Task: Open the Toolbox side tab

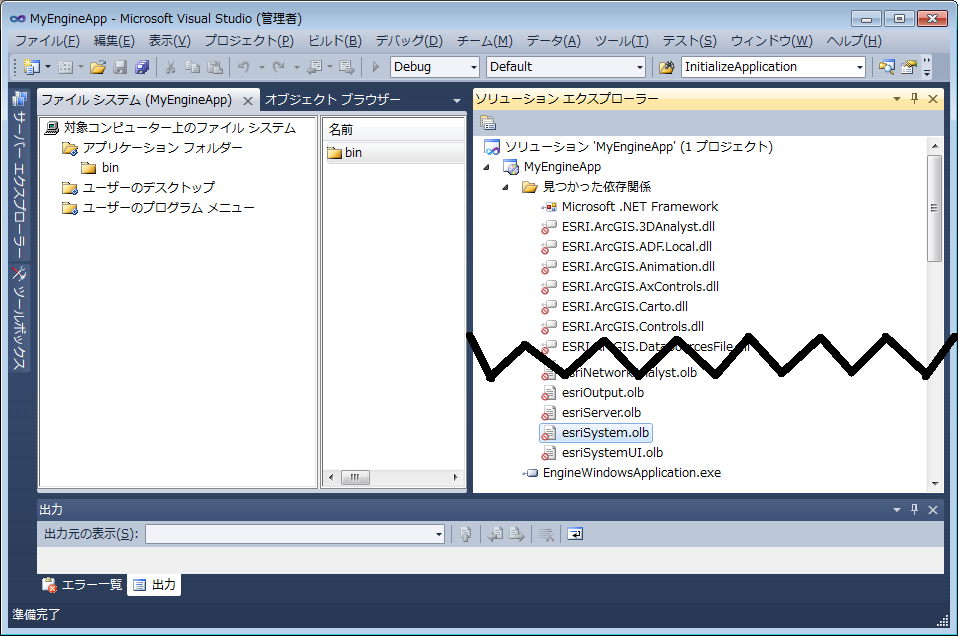Action: coord(20,318)
